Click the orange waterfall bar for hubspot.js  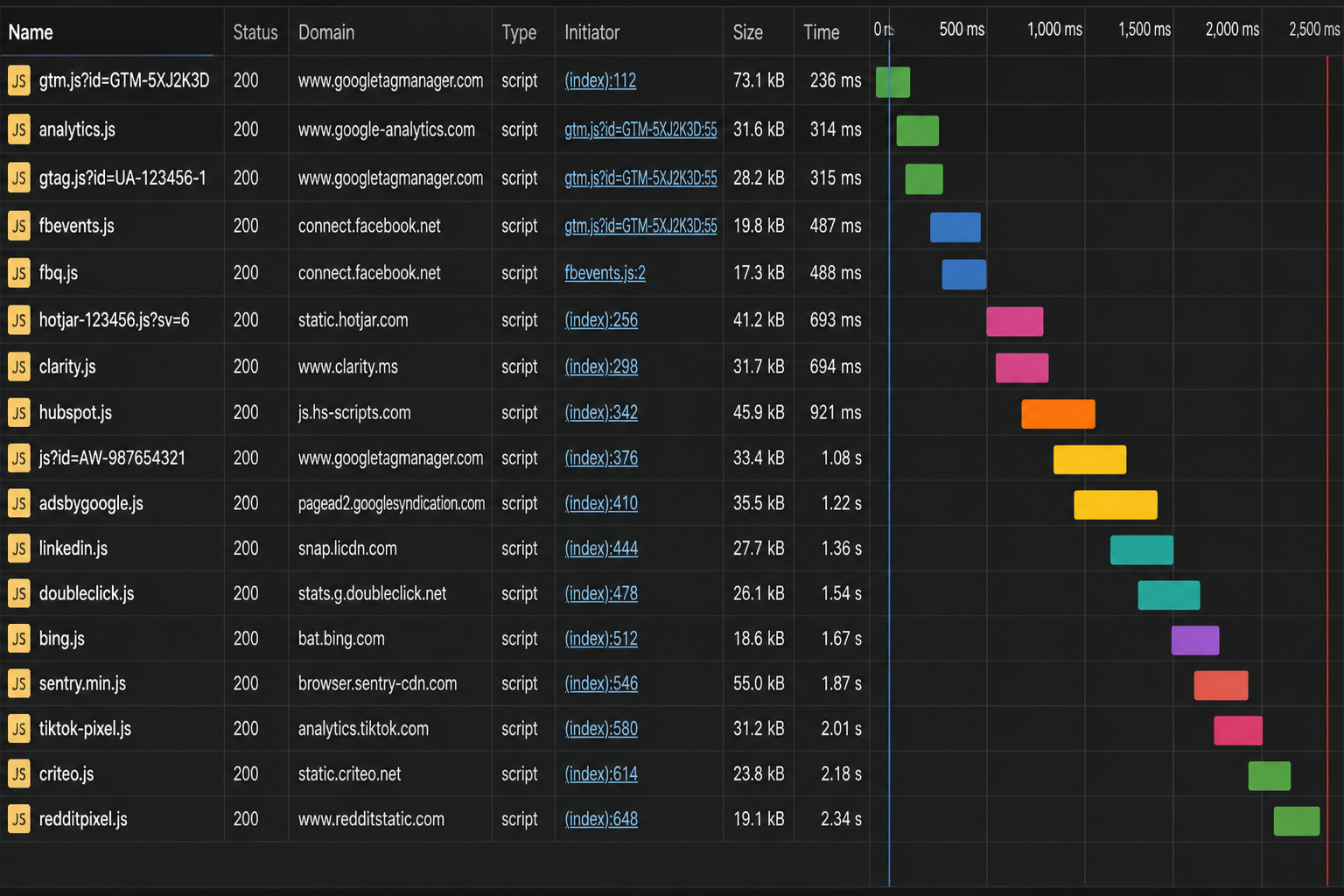[1058, 414]
